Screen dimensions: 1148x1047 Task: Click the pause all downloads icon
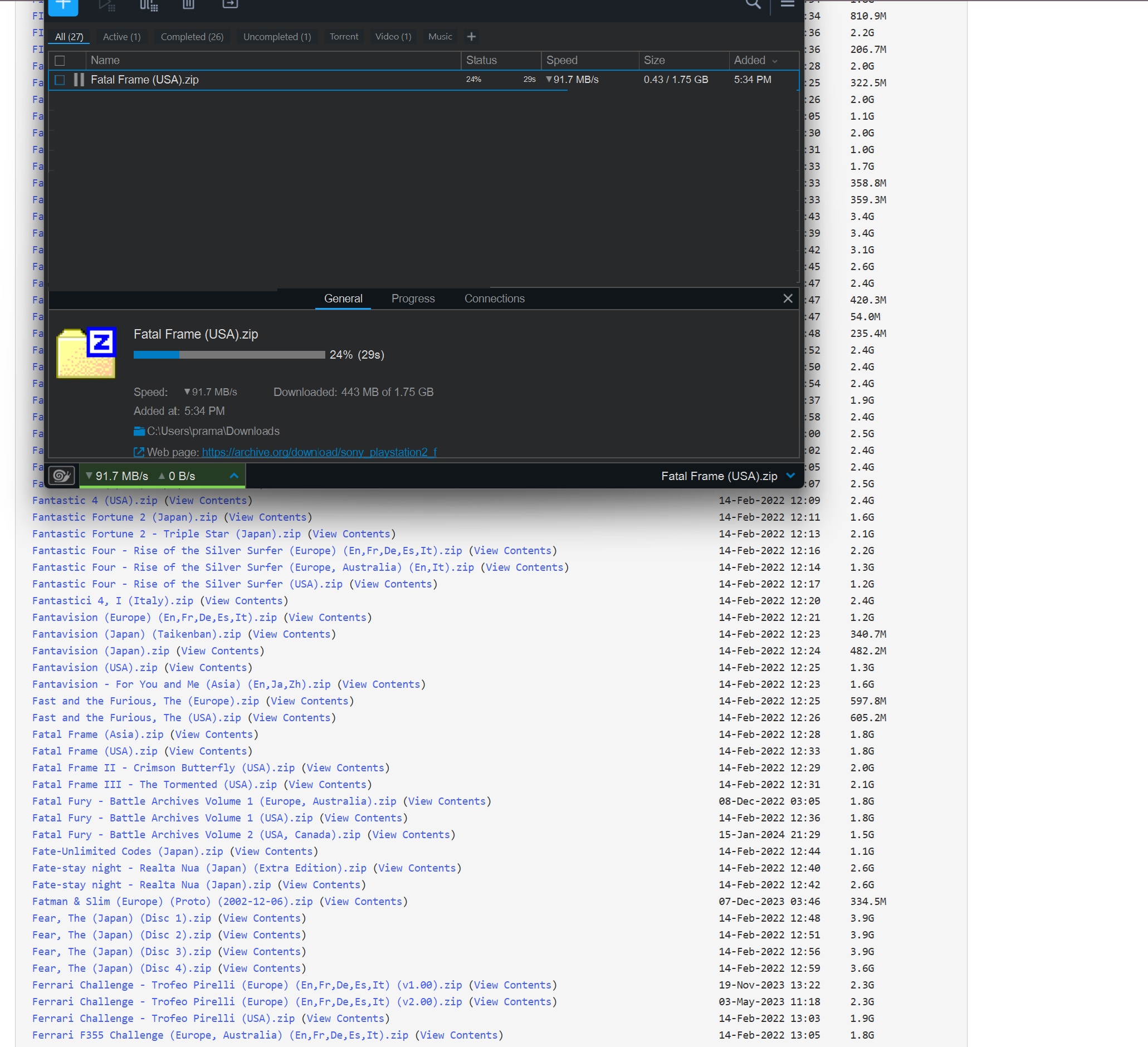[148, 6]
